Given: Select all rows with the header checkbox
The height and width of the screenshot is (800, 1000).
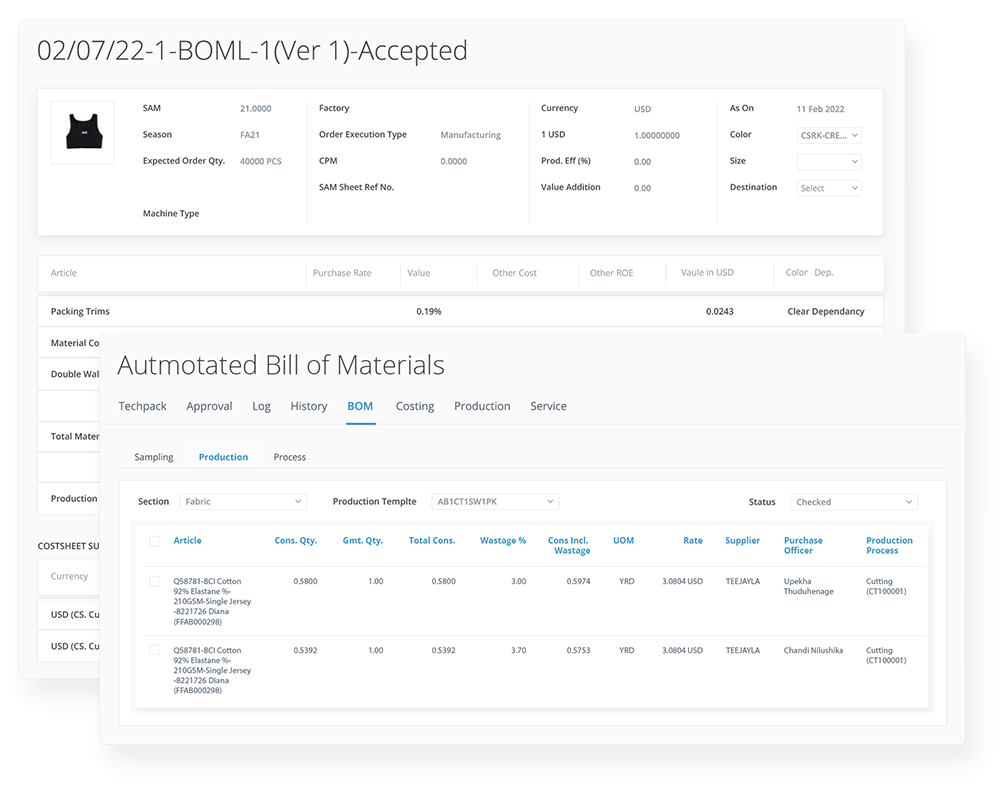Looking at the screenshot, I should tap(155, 540).
